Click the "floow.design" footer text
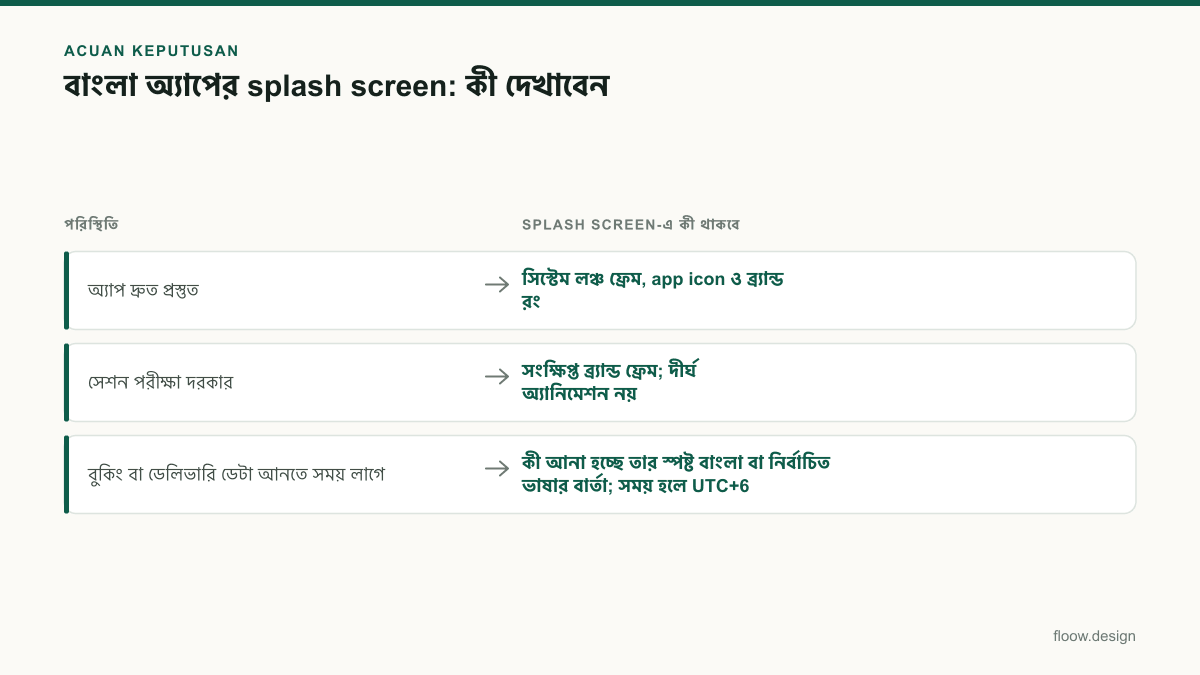The width and height of the screenshot is (1200, 675). pos(1094,636)
